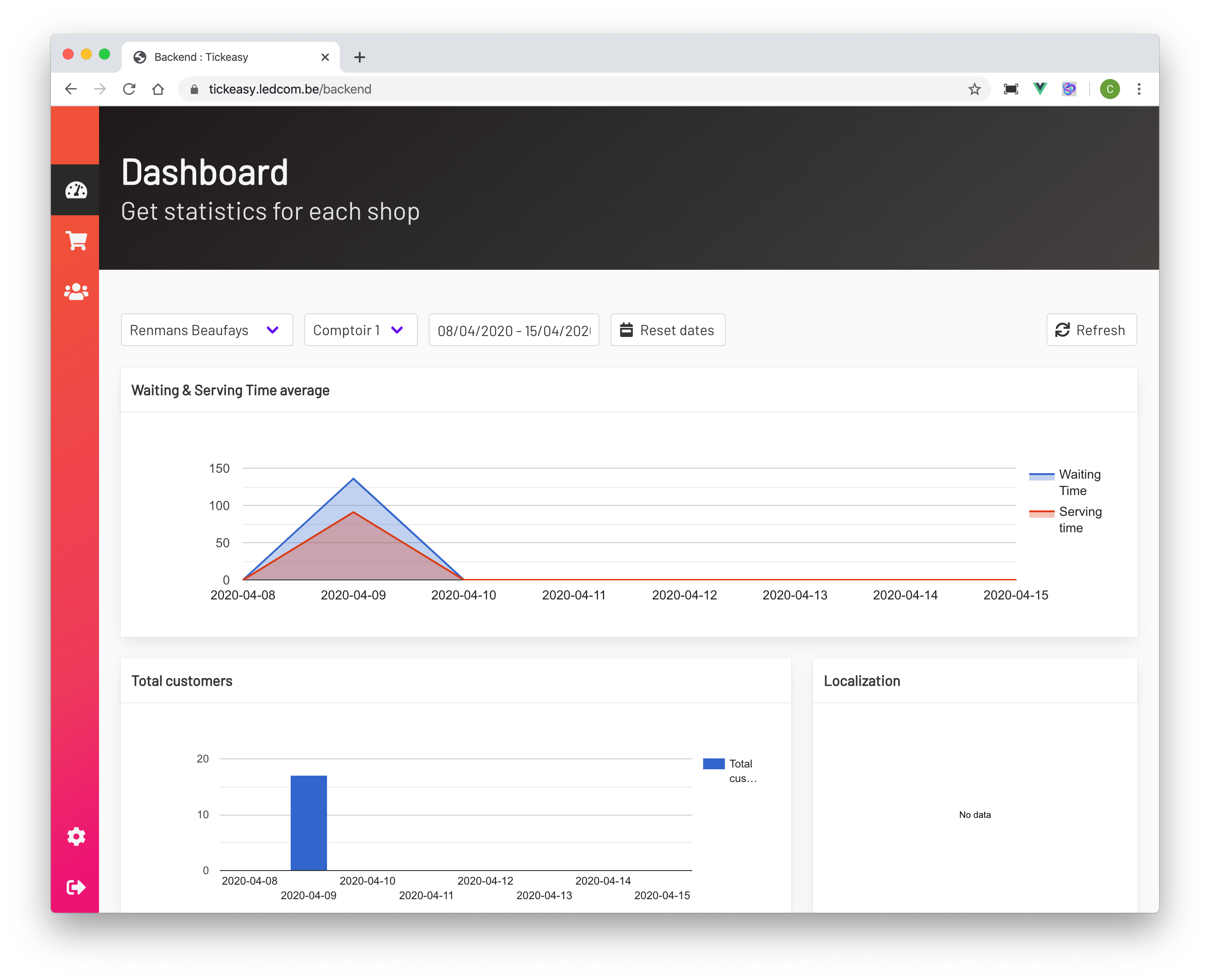Image resolution: width=1210 pixels, height=980 pixels.
Task: Open the dashboard gauge sidebar icon
Action: [76, 190]
